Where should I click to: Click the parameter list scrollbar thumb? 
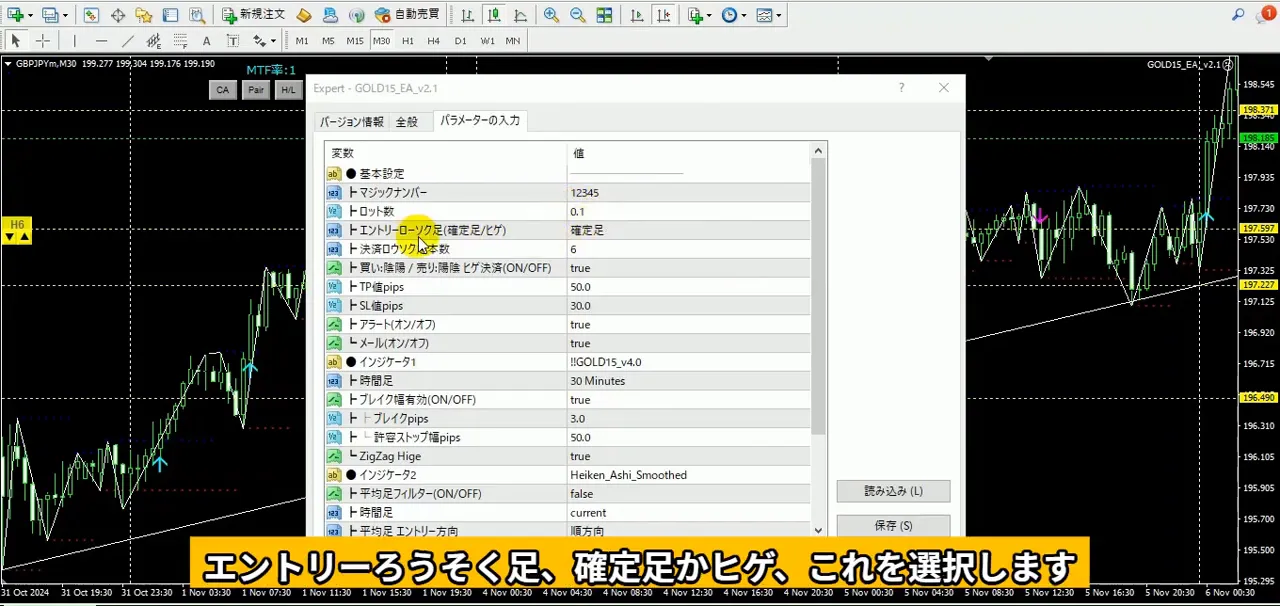tap(818, 296)
